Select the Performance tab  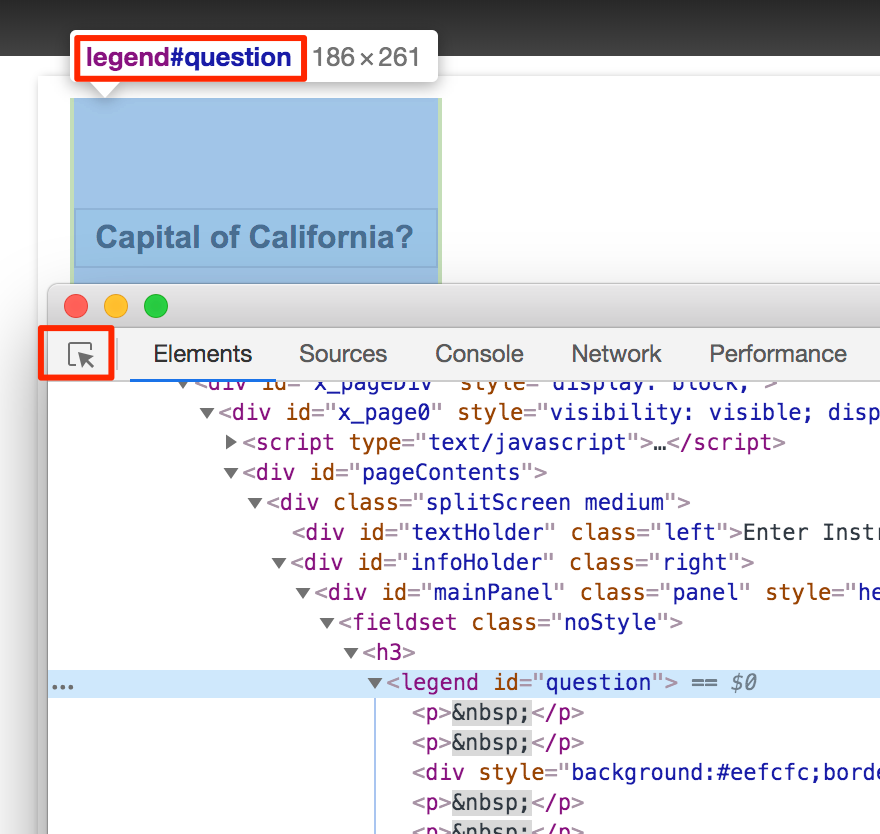pyautogui.click(x=778, y=354)
